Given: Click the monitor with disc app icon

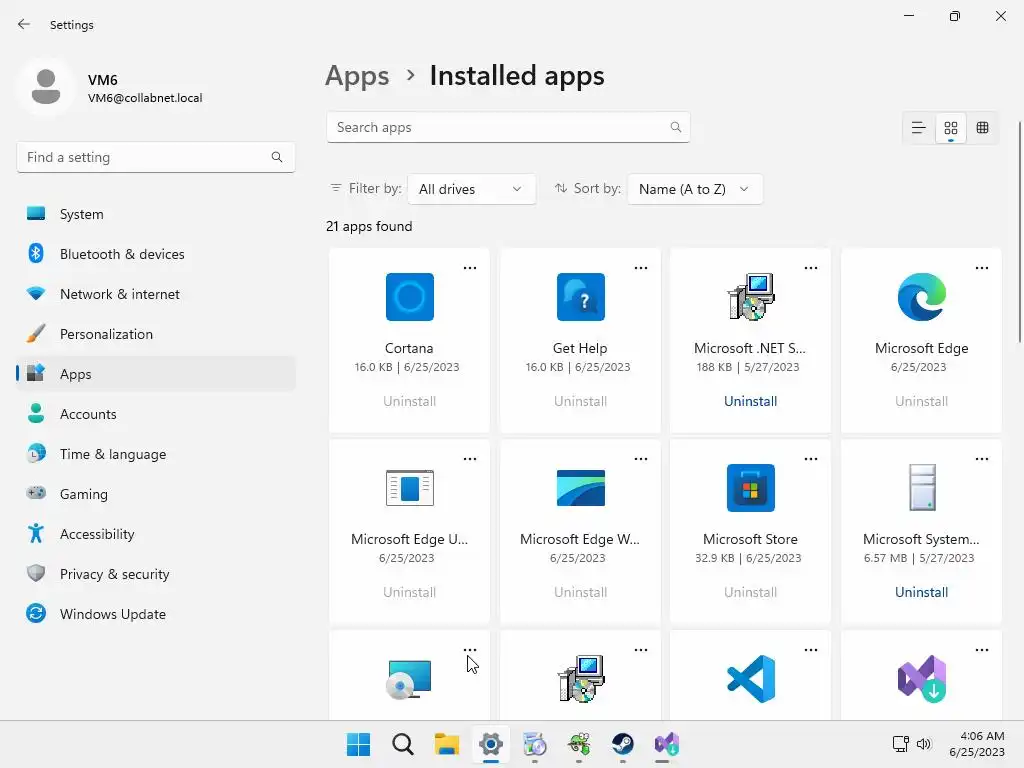Looking at the screenshot, I should [409, 679].
